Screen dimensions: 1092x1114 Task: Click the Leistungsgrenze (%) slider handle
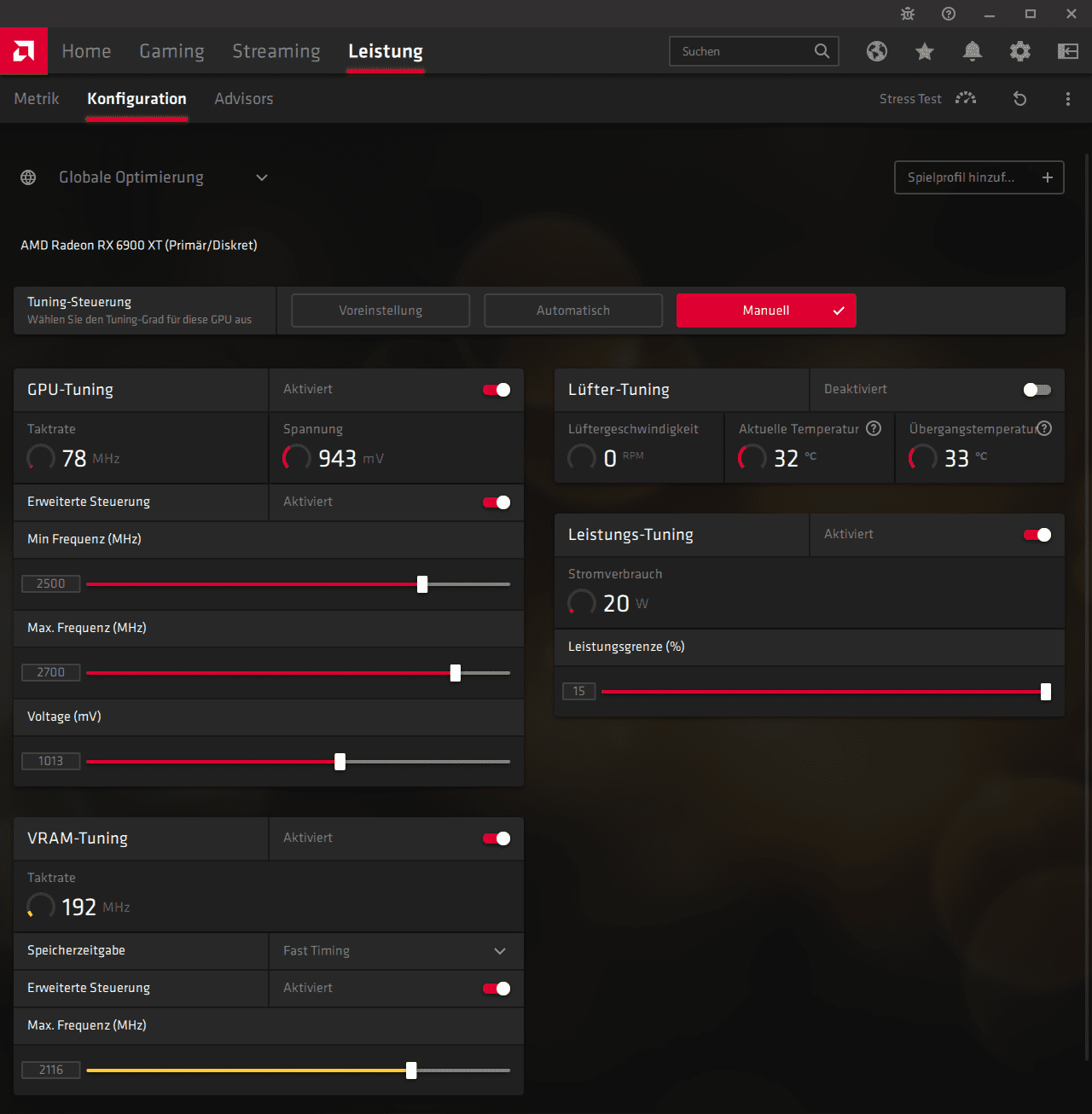1046,692
